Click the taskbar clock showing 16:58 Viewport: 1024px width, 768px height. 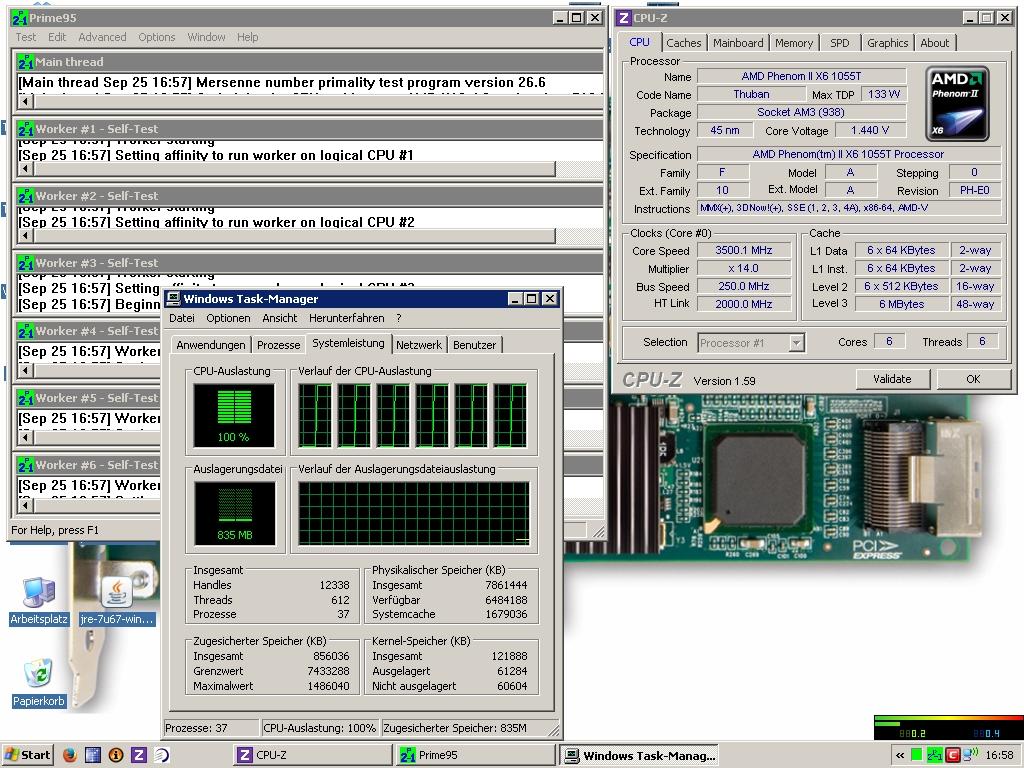[x=1000, y=755]
